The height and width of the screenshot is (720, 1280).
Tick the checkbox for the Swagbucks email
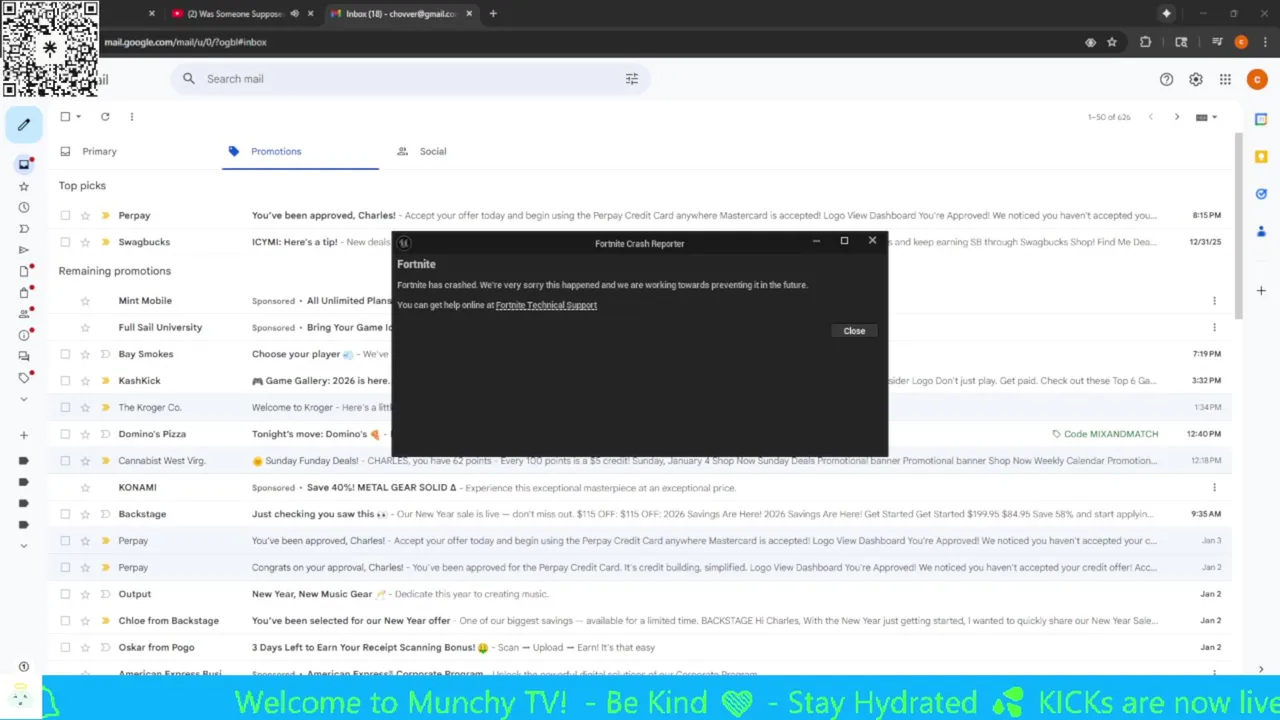click(65, 242)
